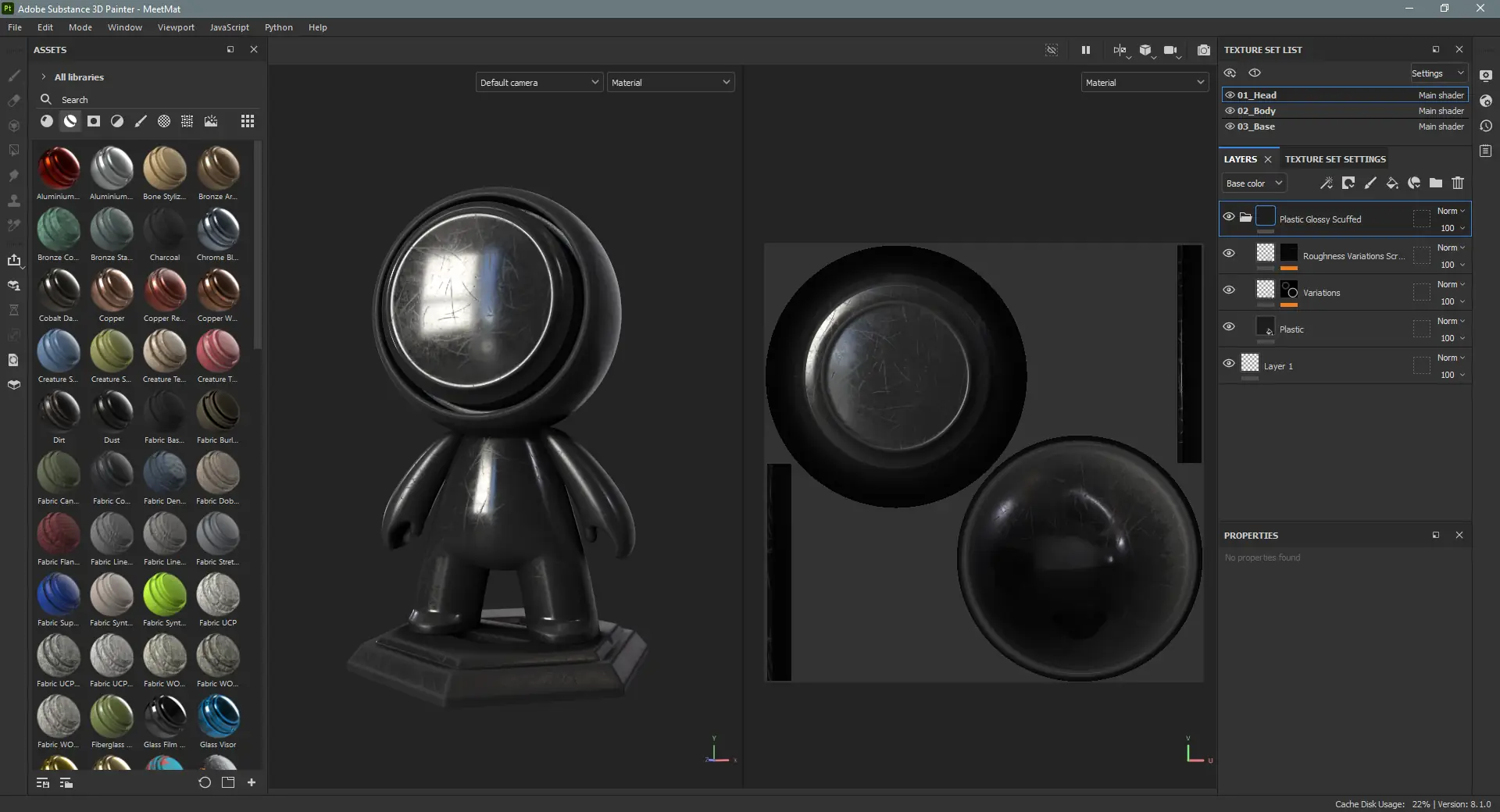Image resolution: width=1500 pixels, height=812 pixels.
Task: Take a viewport screenshot with camera icon
Action: click(1204, 50)
